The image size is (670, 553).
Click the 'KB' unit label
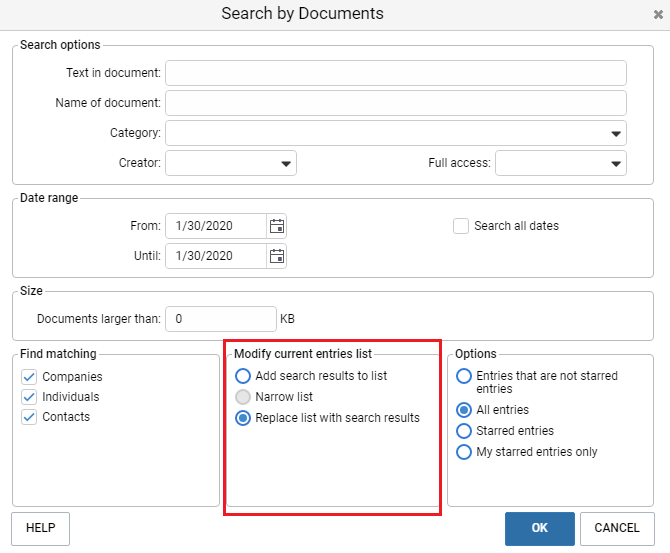[x=287, y=319]
